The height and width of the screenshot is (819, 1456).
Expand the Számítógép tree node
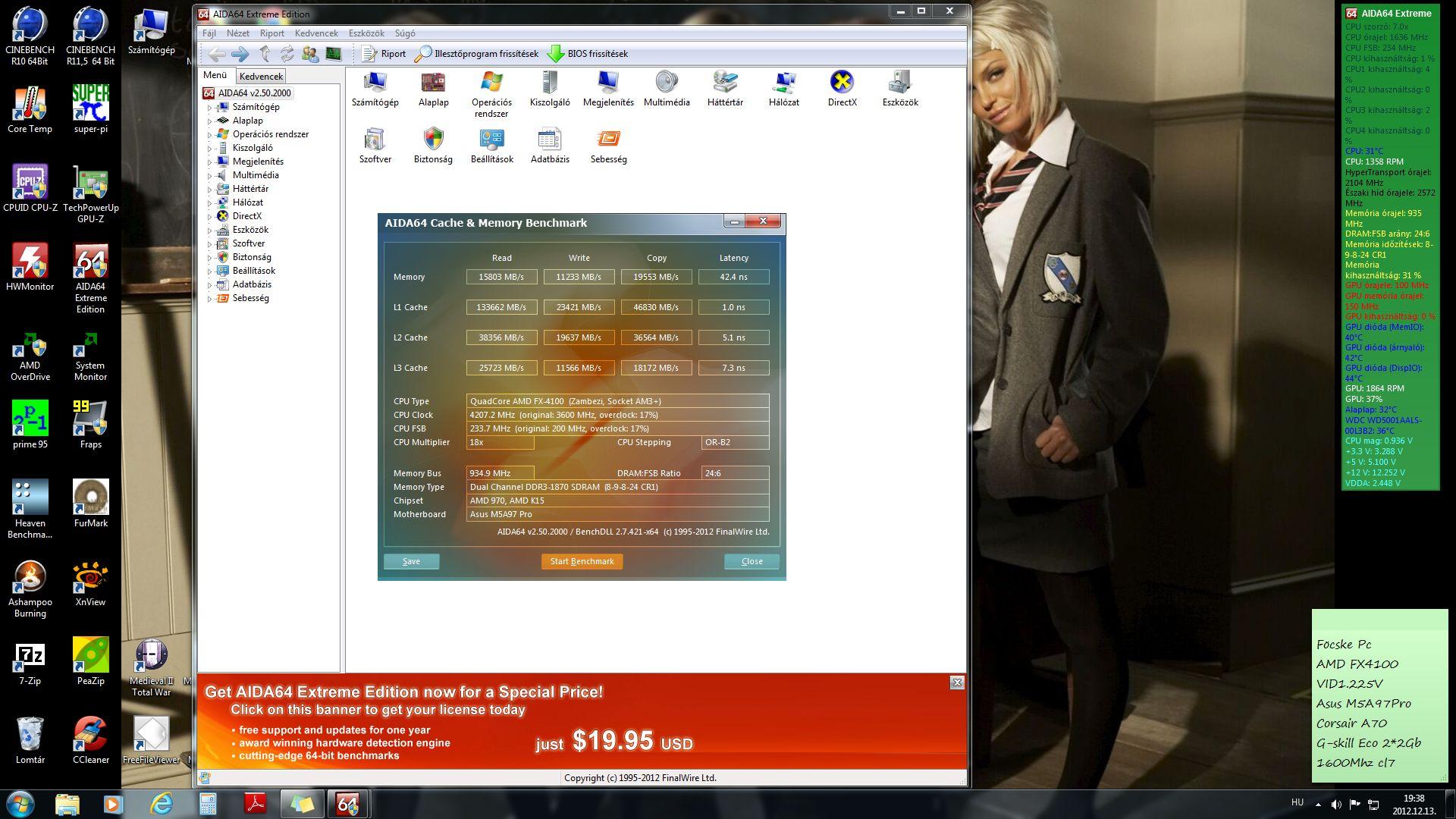pyautogui.click(x=210, y=108)
